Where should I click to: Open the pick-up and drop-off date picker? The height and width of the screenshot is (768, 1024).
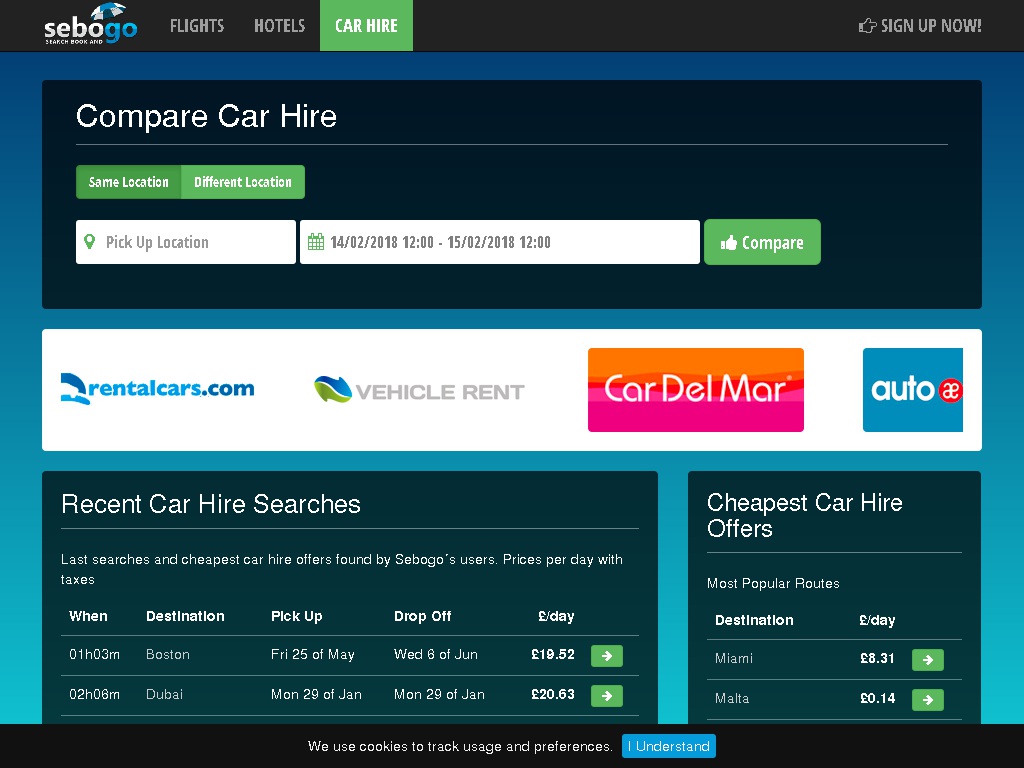[500, 242]
